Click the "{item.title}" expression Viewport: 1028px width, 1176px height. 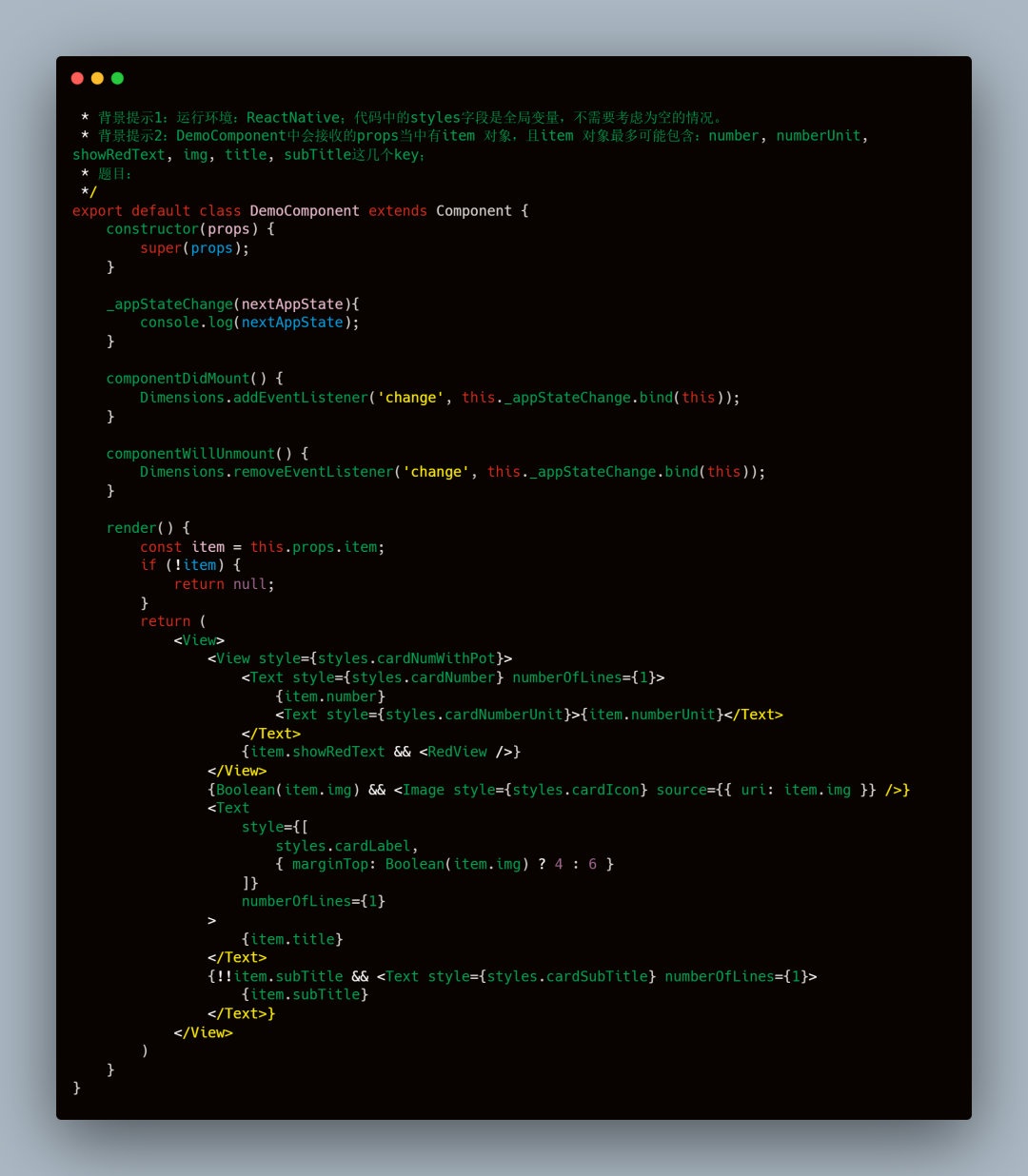292,939
